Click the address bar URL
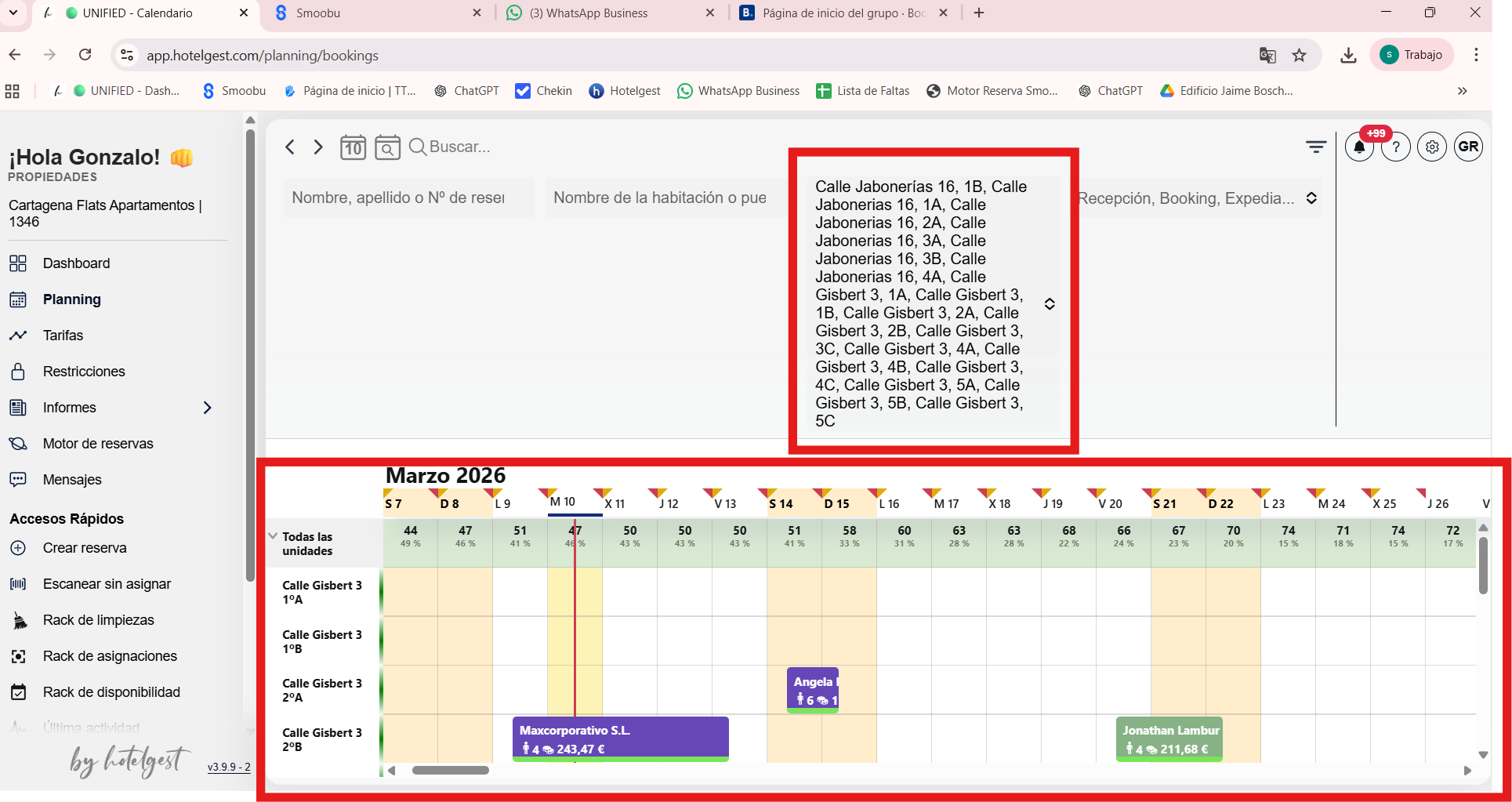 coord(263,55)
